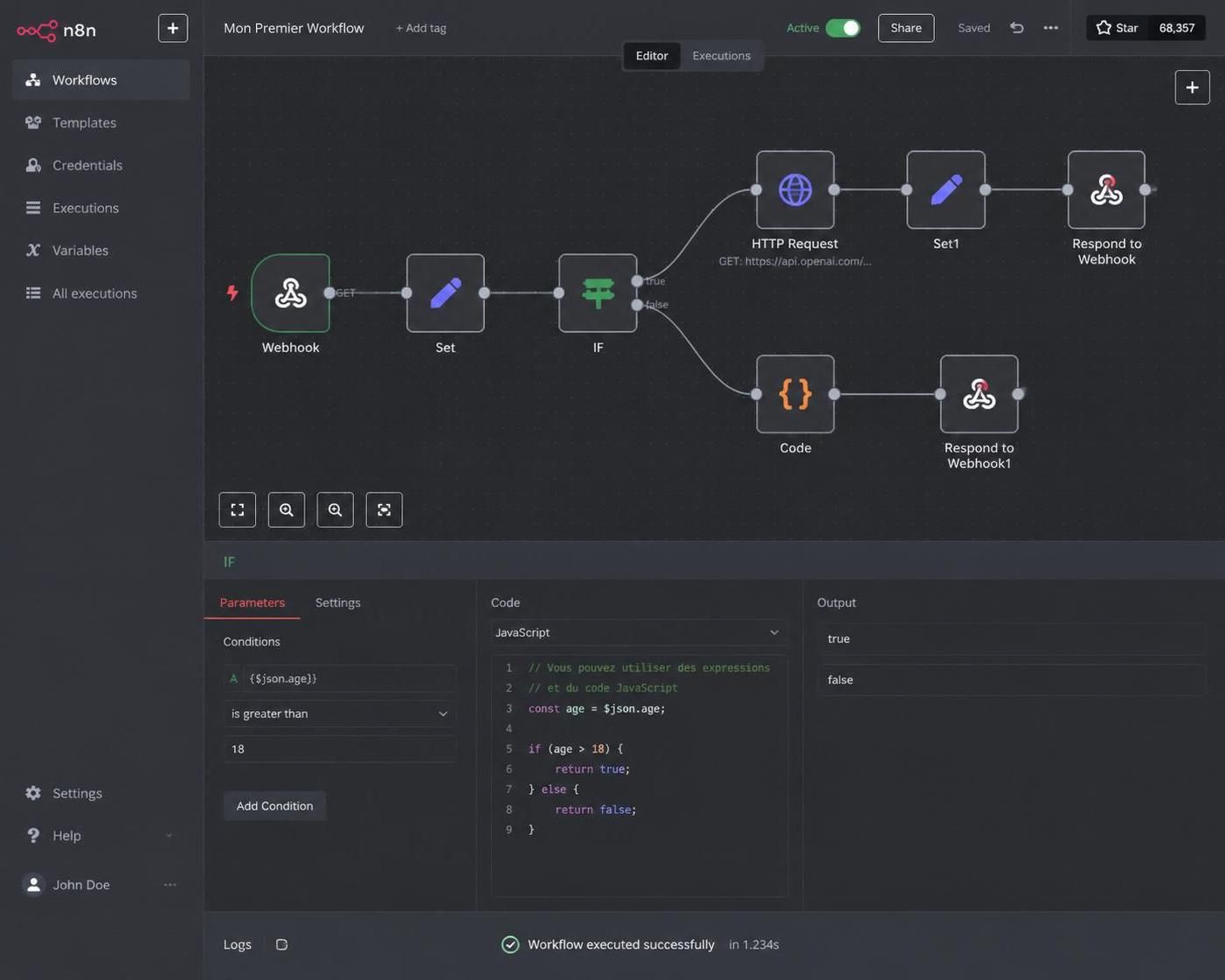Click the Share button
Screen dimensions: 1225x980
(x=906, y=28)
